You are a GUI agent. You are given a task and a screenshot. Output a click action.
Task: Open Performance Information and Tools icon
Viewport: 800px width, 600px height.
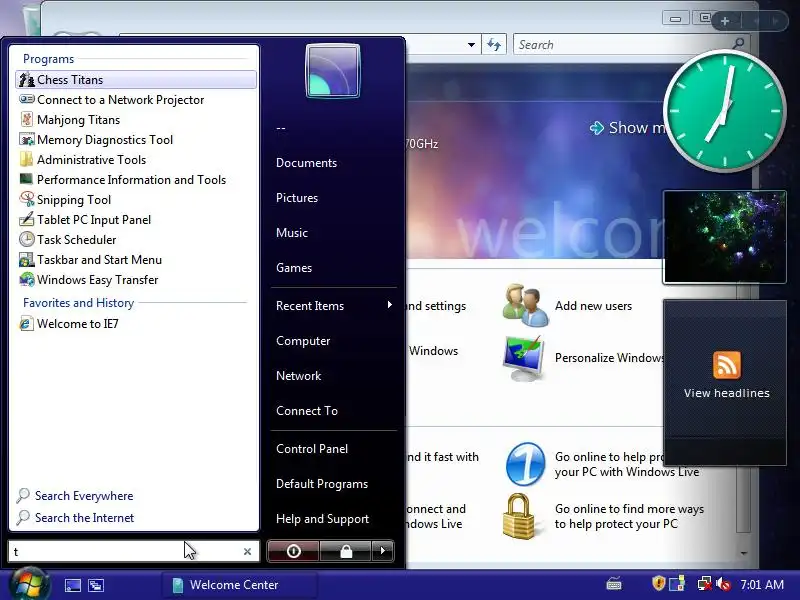click(27, 179)
